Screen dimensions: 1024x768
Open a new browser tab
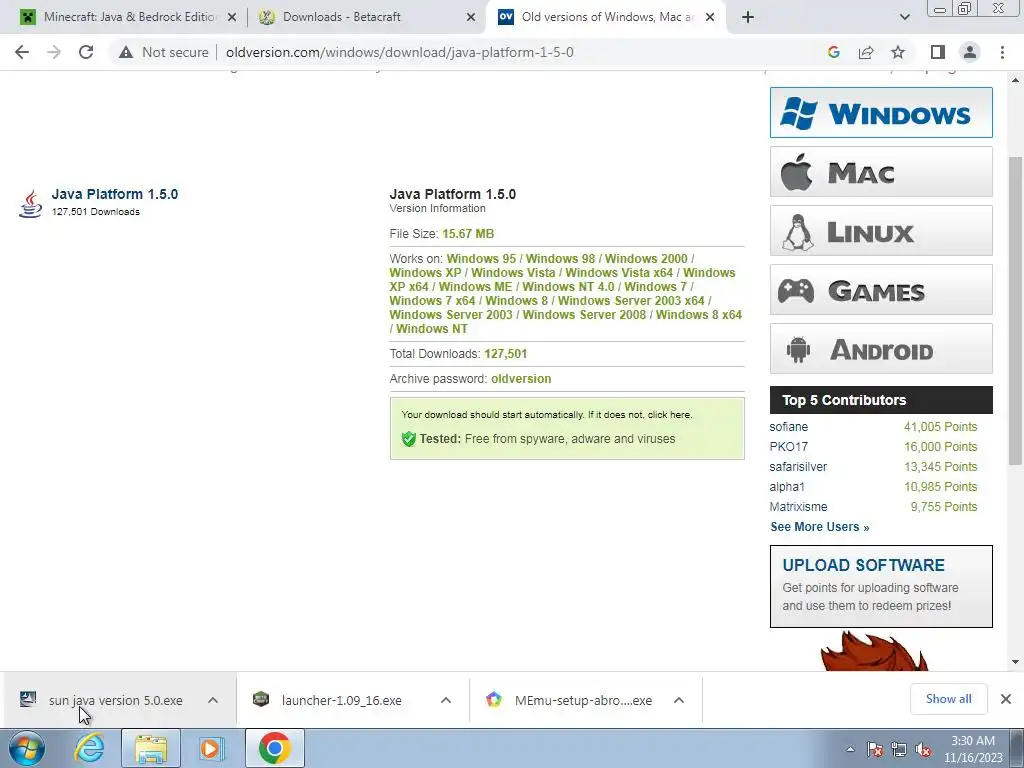coord(748,17)
